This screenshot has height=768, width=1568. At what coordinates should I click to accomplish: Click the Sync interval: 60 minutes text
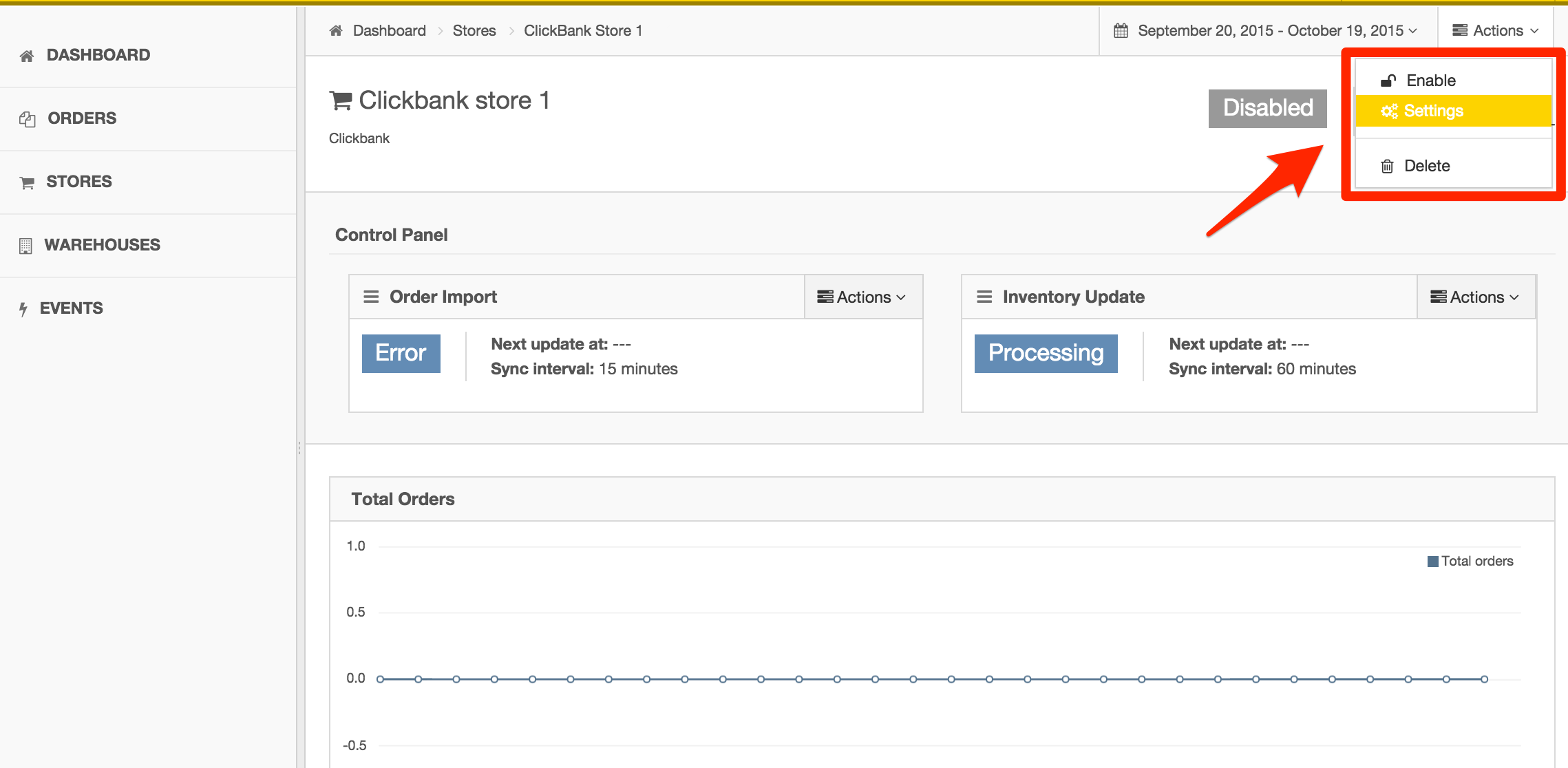coord(1262,369)
